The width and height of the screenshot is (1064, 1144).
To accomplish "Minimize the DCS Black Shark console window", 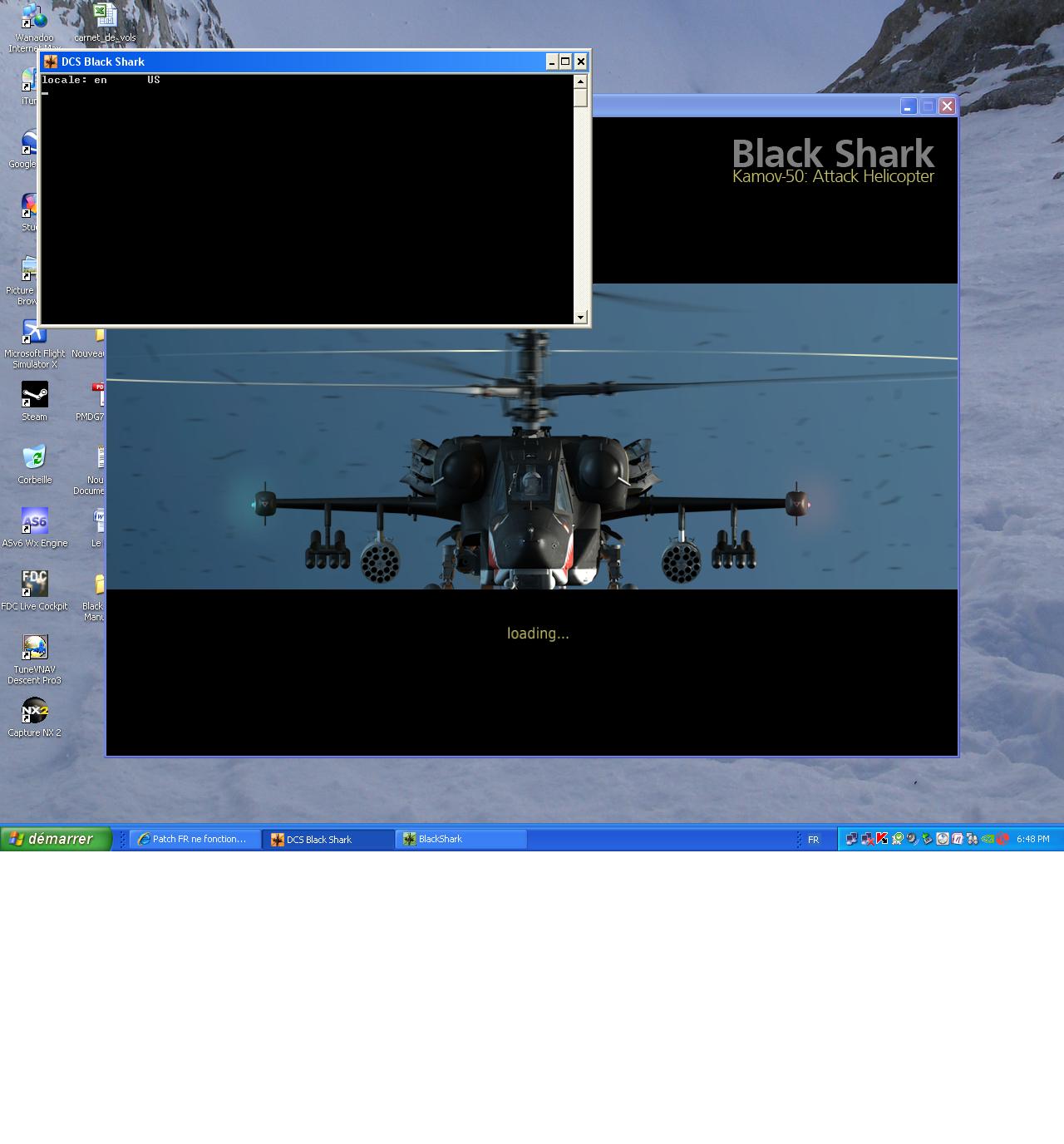I will (x=552, y=62).
